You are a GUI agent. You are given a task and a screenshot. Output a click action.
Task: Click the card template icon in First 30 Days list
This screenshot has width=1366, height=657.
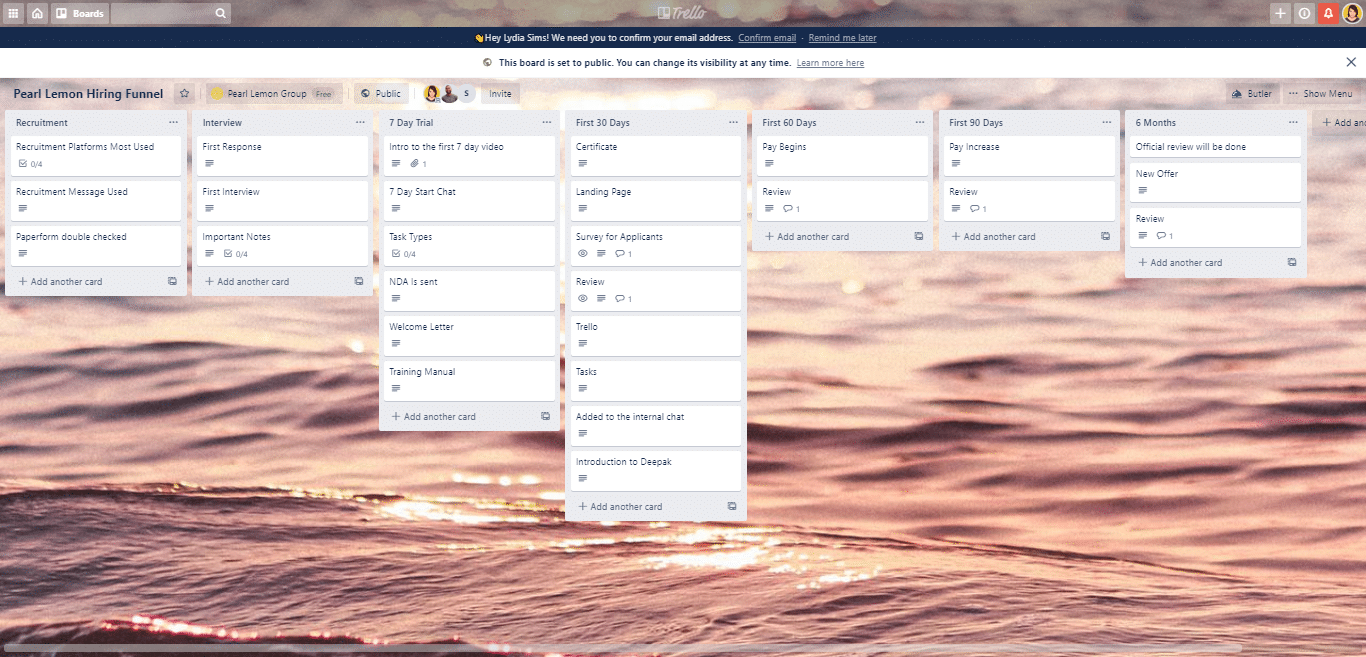coord(732,507)
